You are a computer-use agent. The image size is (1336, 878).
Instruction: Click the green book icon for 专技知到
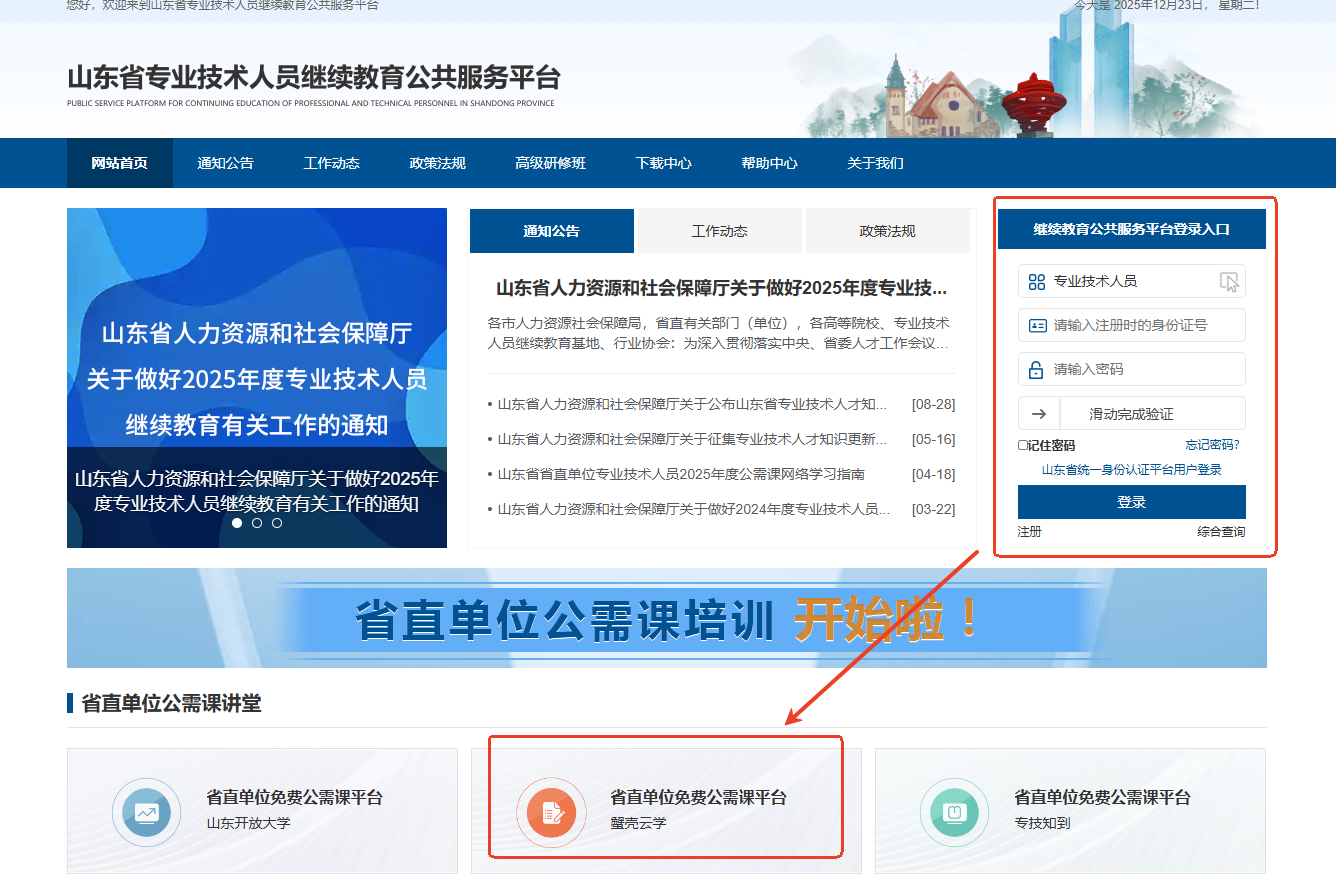tap(954, 812)
